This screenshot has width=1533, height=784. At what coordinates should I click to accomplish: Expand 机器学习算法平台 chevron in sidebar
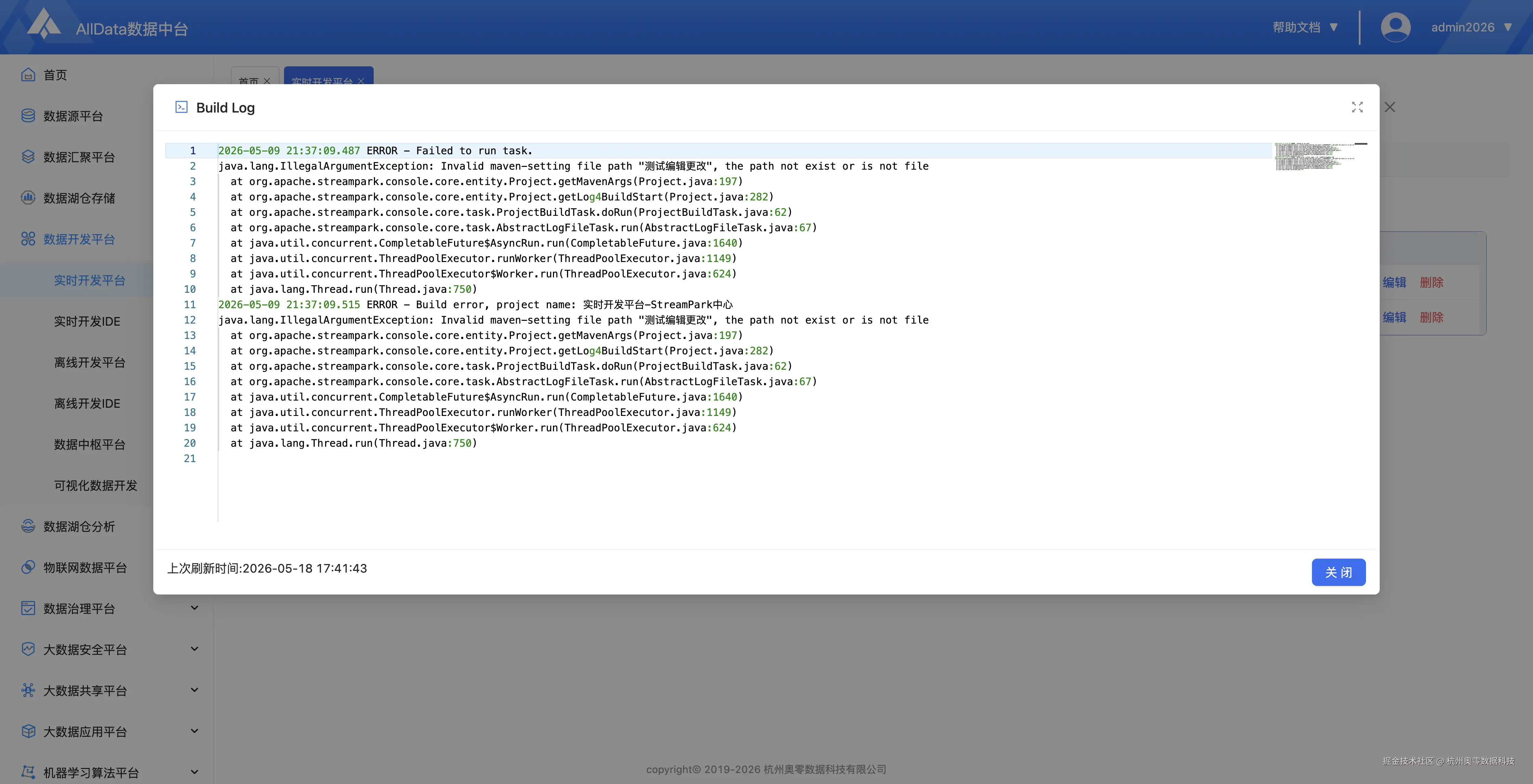(194, 772)
